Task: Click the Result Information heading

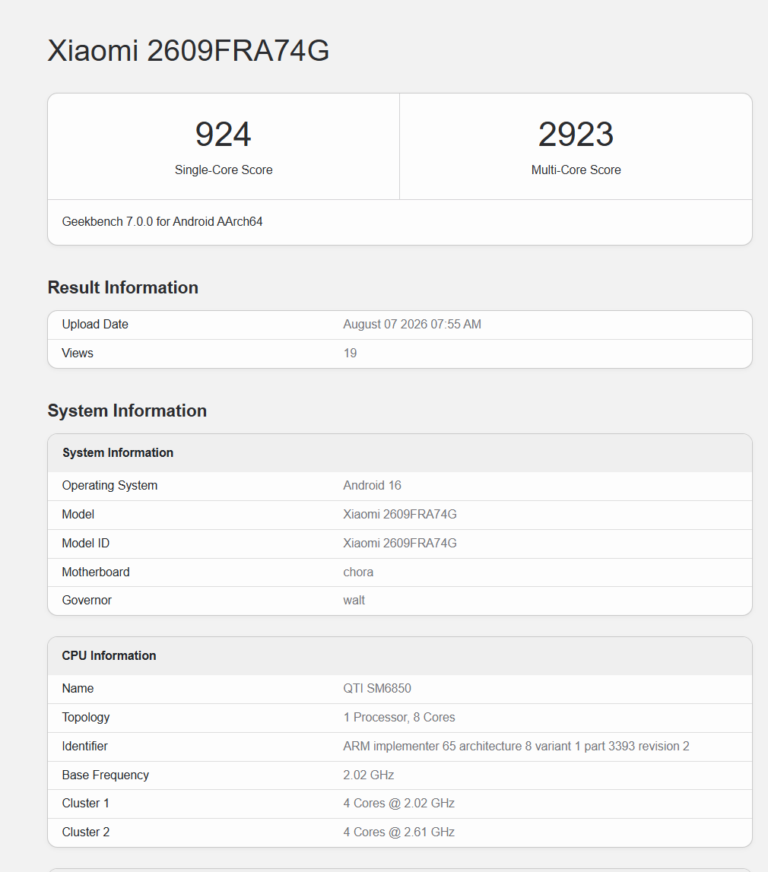Action: [123, 288]
